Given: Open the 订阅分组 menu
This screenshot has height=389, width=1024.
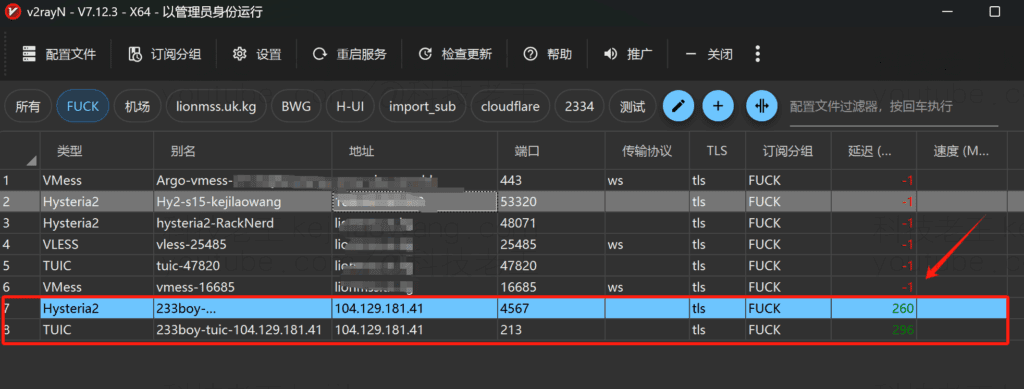Looking at the screenshot, I should click(165, 54).
